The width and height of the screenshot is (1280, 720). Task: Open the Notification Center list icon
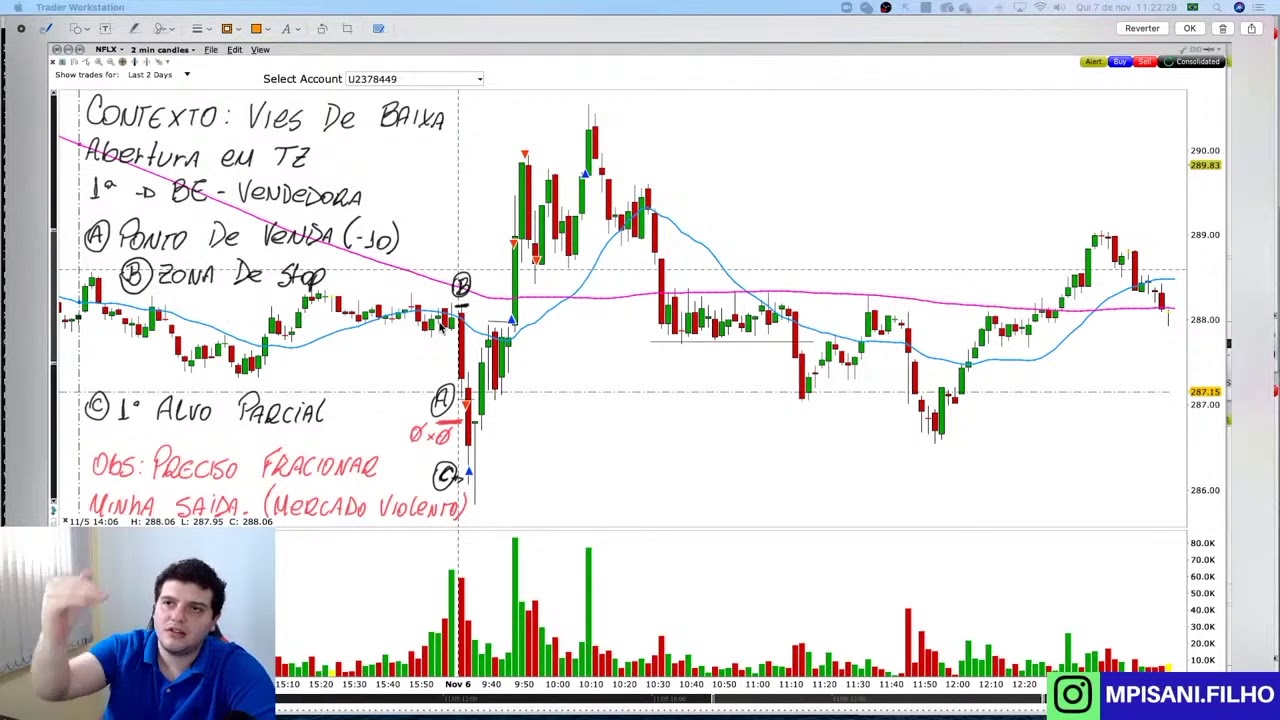tap(1258, 7)
